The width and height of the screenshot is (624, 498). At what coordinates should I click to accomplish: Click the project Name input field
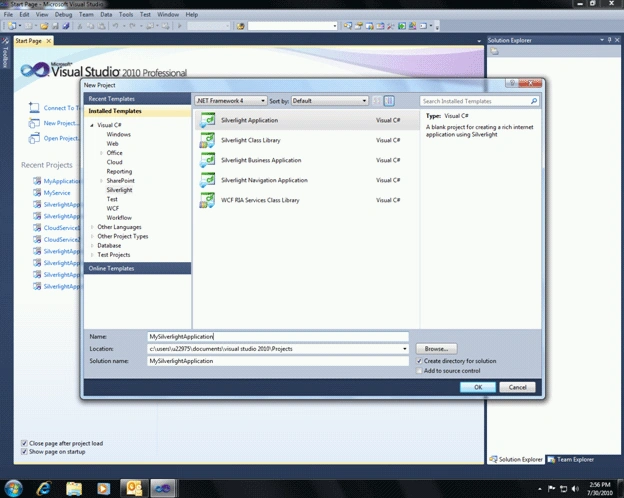[x=278, y=336]
